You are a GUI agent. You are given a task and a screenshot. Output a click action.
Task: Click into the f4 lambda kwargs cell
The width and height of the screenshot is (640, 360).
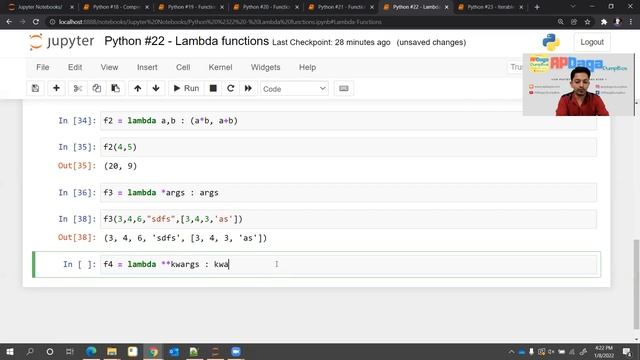(348, 264)
